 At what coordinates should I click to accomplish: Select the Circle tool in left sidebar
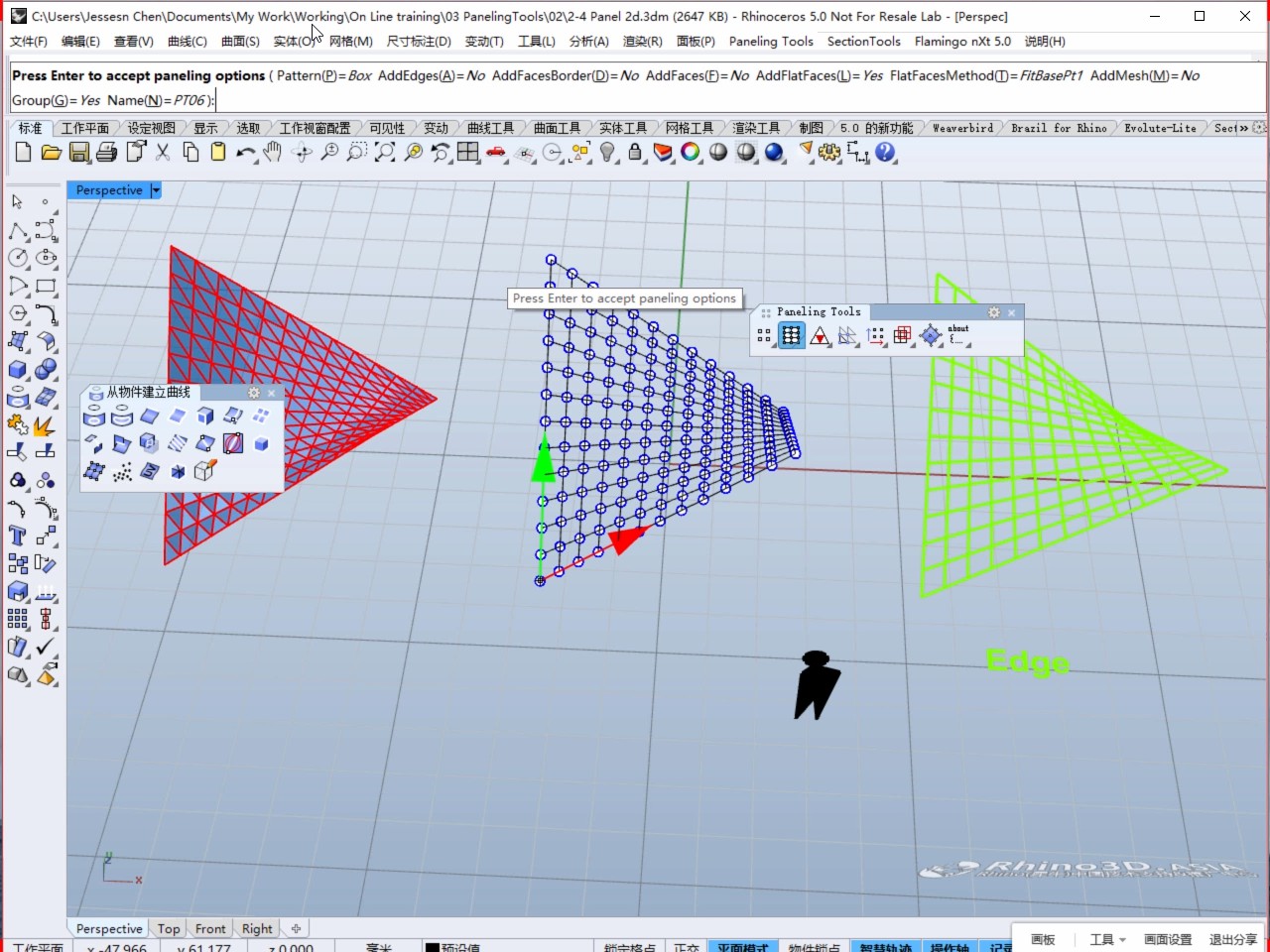(x=18, y=258)
